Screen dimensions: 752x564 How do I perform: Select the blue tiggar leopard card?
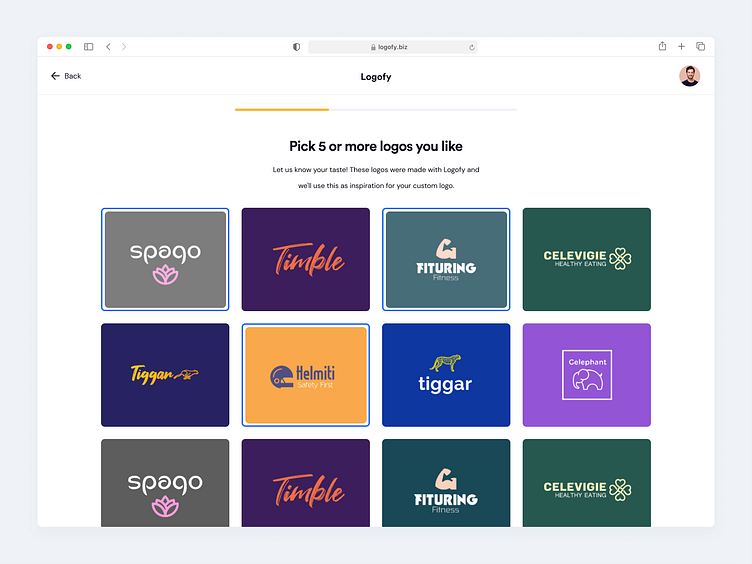coord(446,375)
